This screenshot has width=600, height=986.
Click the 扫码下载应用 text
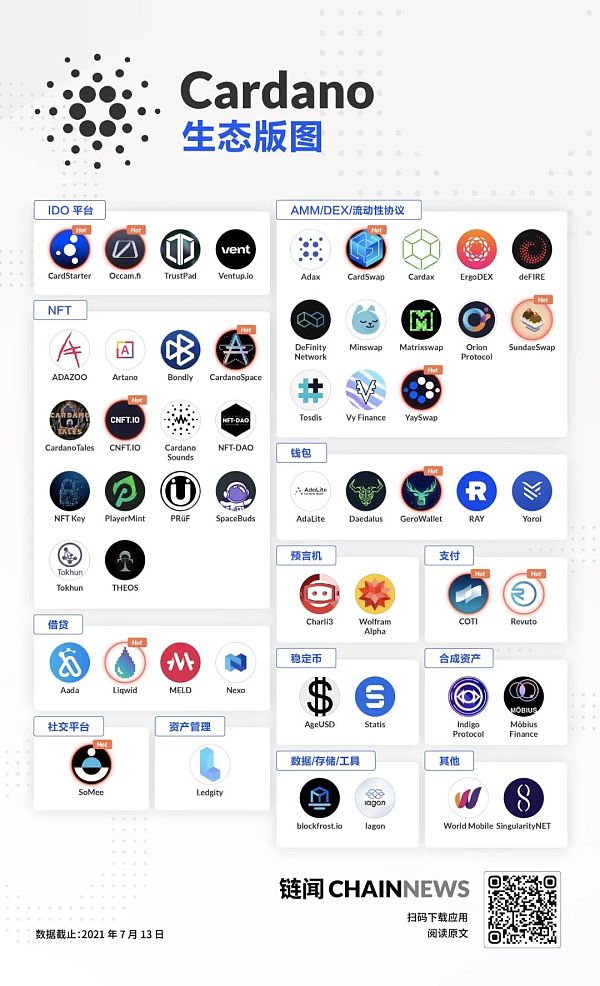tap(437, 917)
